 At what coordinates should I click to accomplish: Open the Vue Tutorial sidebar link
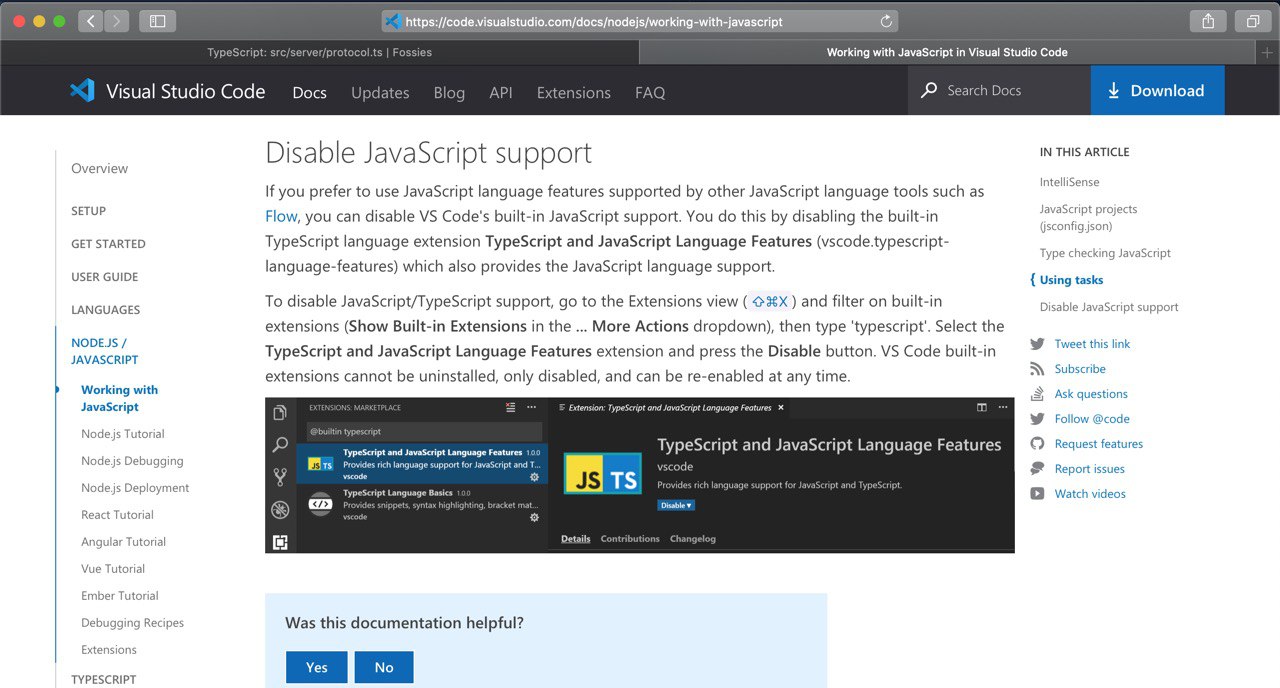(x=113, y=569)
